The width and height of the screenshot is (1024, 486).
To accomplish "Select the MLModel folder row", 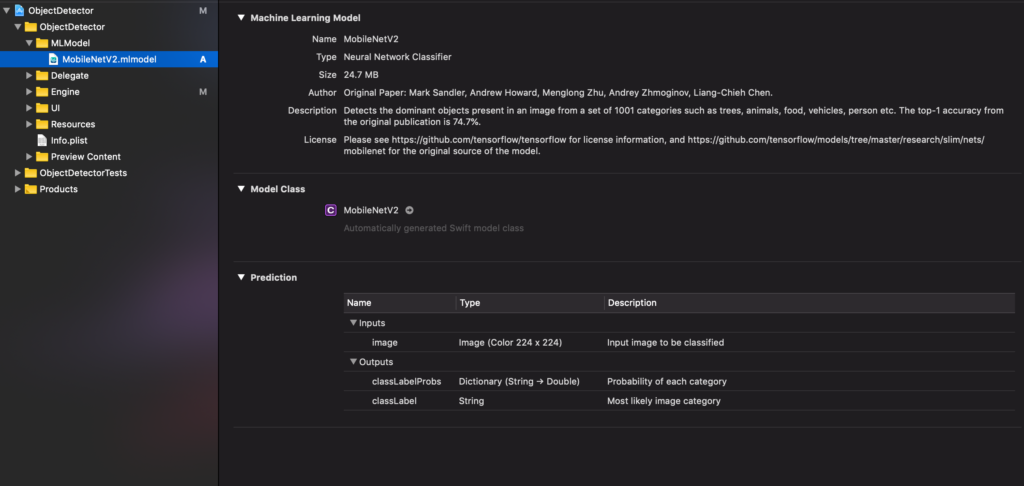I will click(109, 43).
